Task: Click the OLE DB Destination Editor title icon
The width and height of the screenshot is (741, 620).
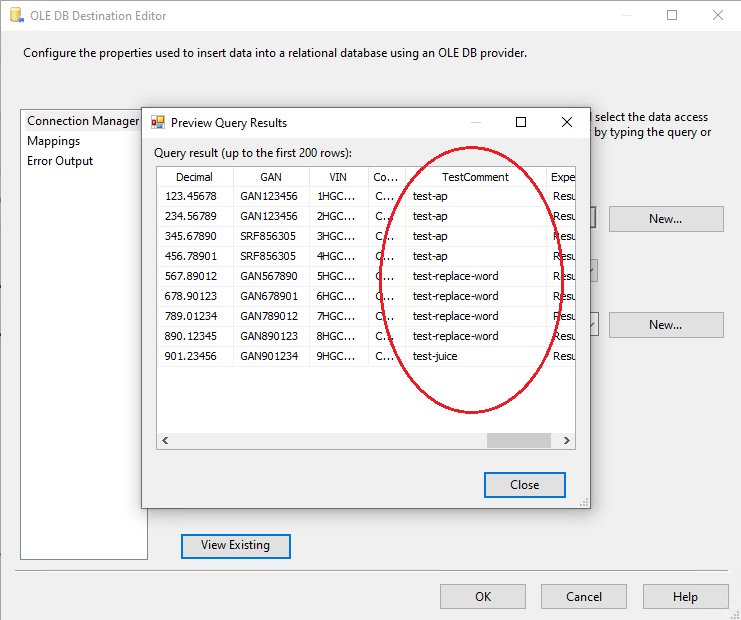Action: click(x=15, y=16)
